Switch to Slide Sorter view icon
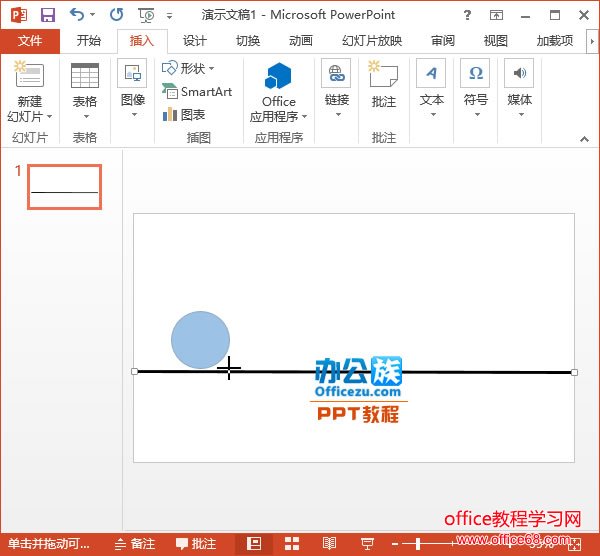Image resolution: width=600 pixels, height=556 pixels. coord(292,544)
